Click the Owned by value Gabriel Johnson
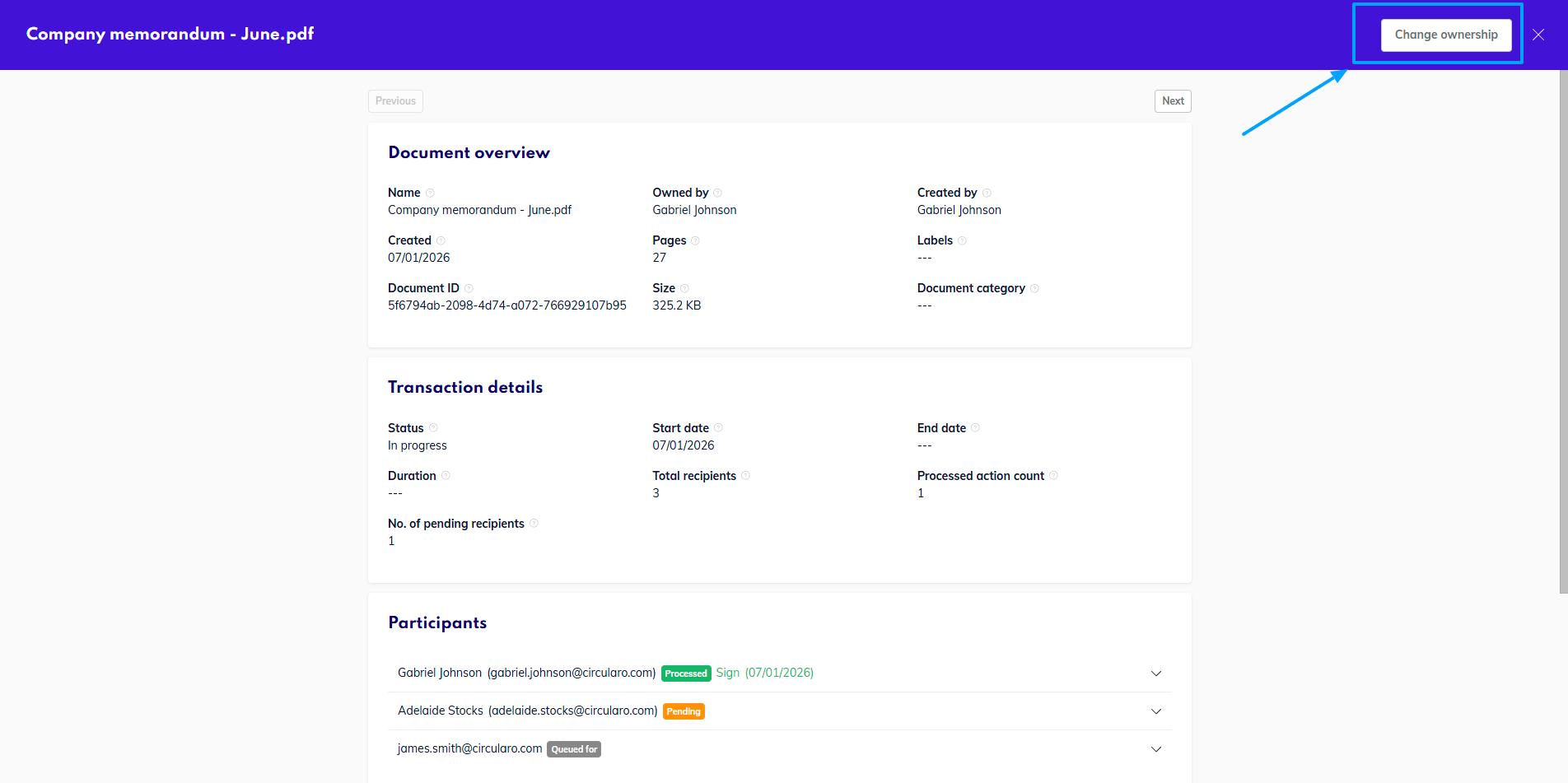This screenshot has height=783, width=1568. (x=694, y=210)
